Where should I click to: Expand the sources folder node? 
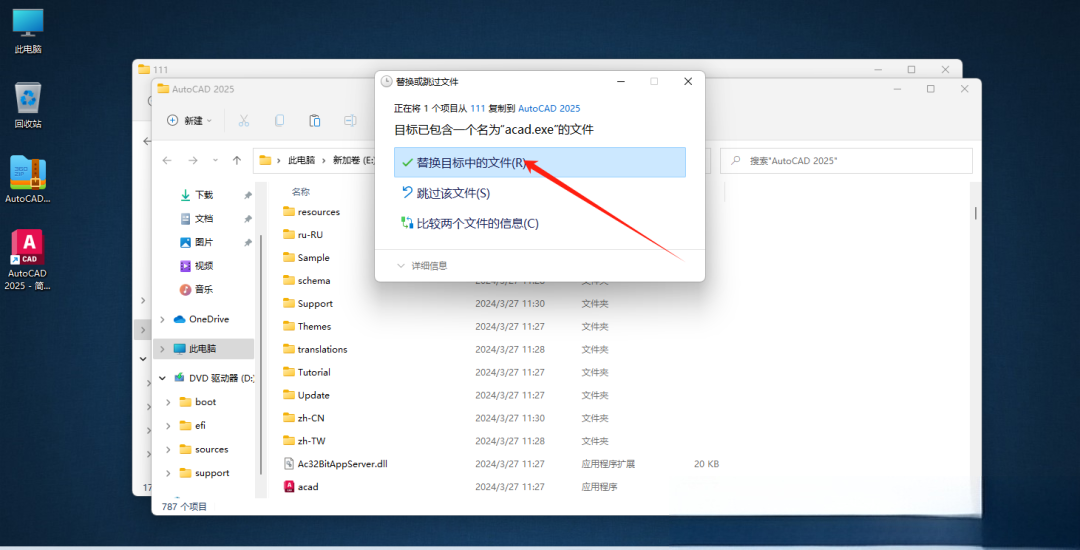(x=168, y=449)
